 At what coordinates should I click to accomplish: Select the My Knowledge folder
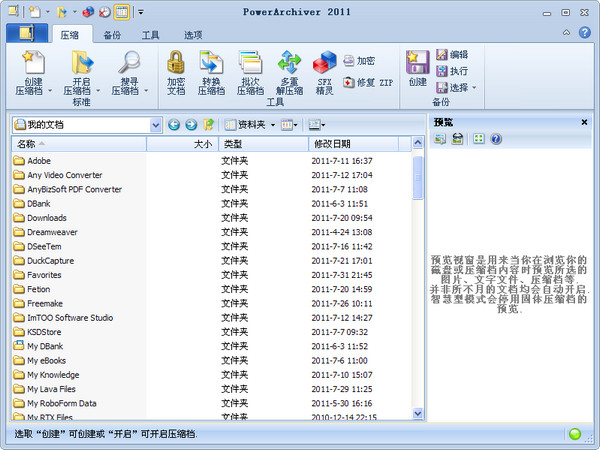point(46,375)
